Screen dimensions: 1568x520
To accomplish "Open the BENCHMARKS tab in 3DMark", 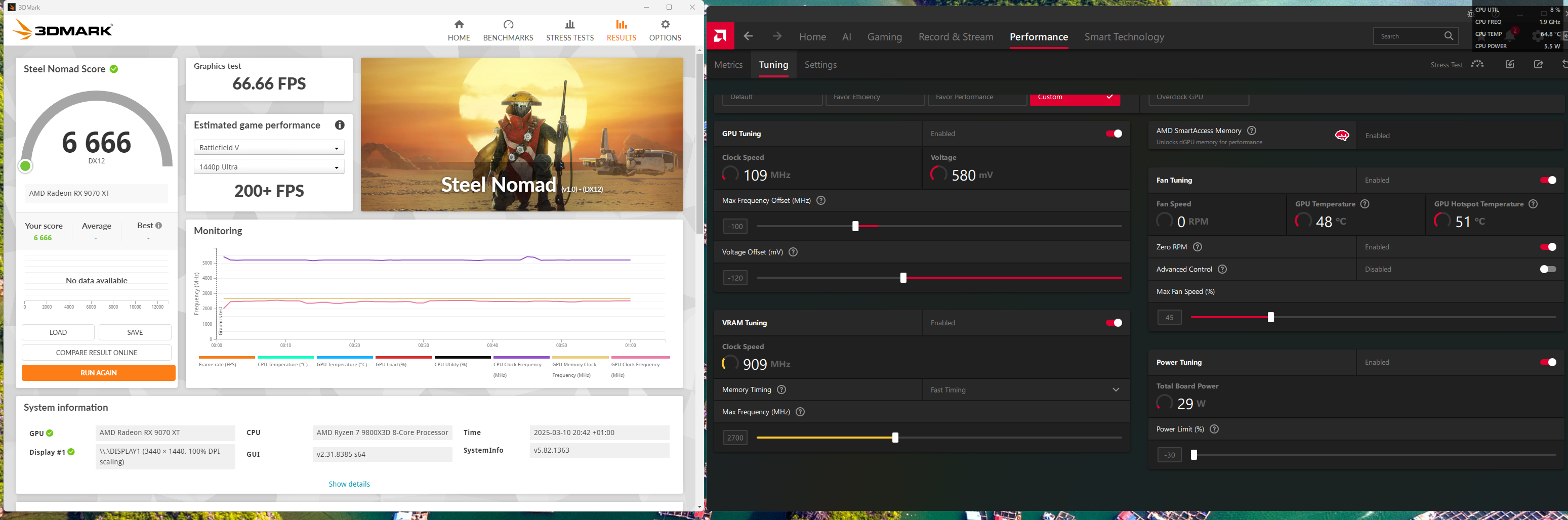I will 508,30.
